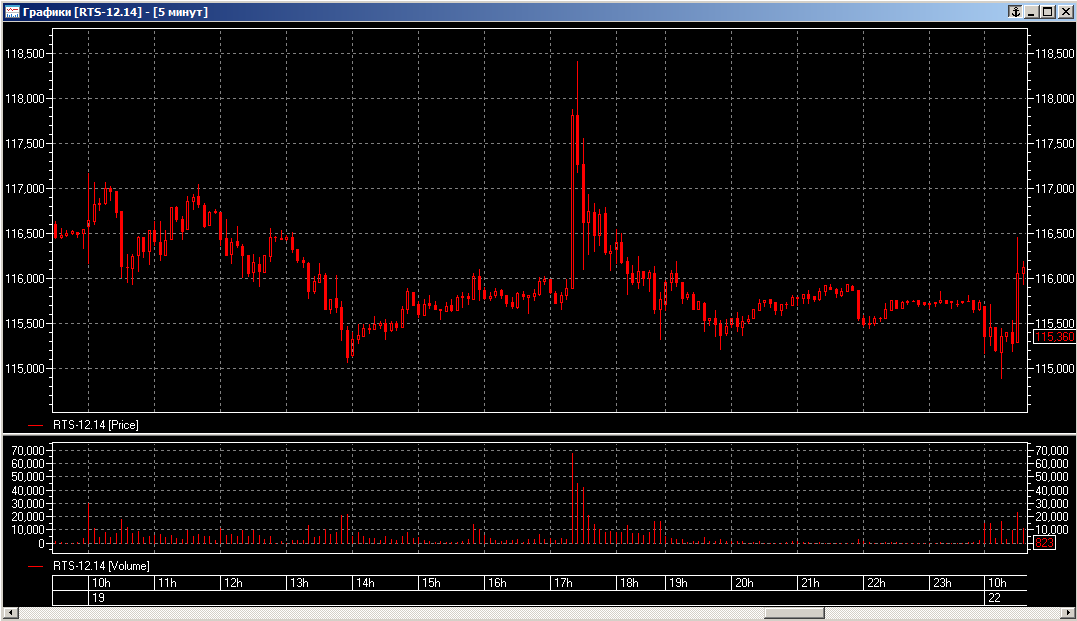Click the 14h label on time axis
Image resolution: width=1077 pixels, height=621 pixels.
[x=365, y=583]
